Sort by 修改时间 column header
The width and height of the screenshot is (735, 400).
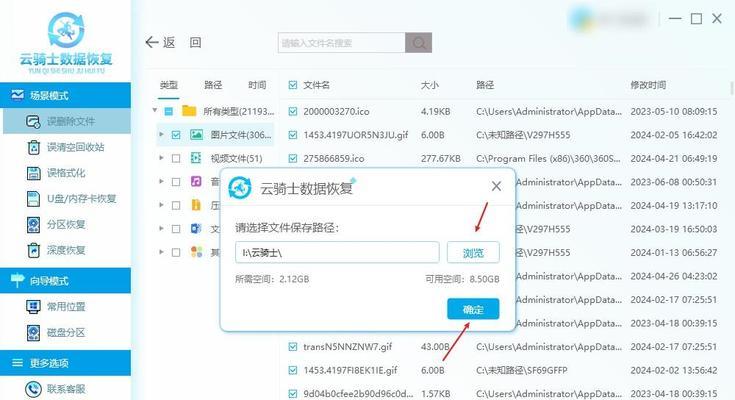click(x=648, y=85)
